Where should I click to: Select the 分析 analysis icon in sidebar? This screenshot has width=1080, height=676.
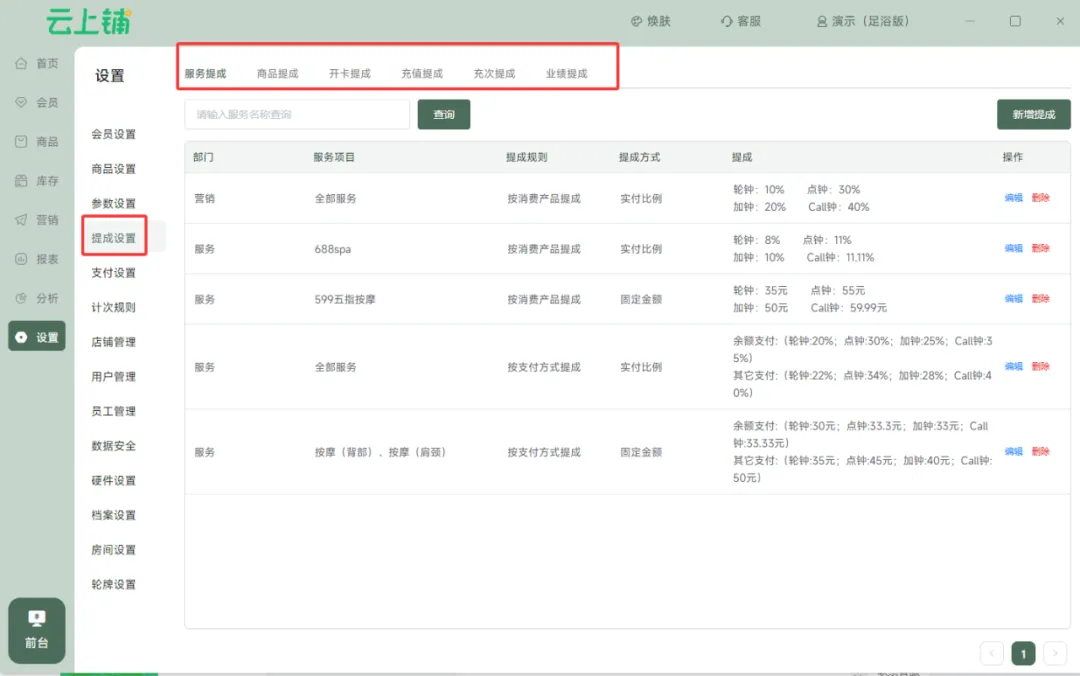tap(21, 298)
